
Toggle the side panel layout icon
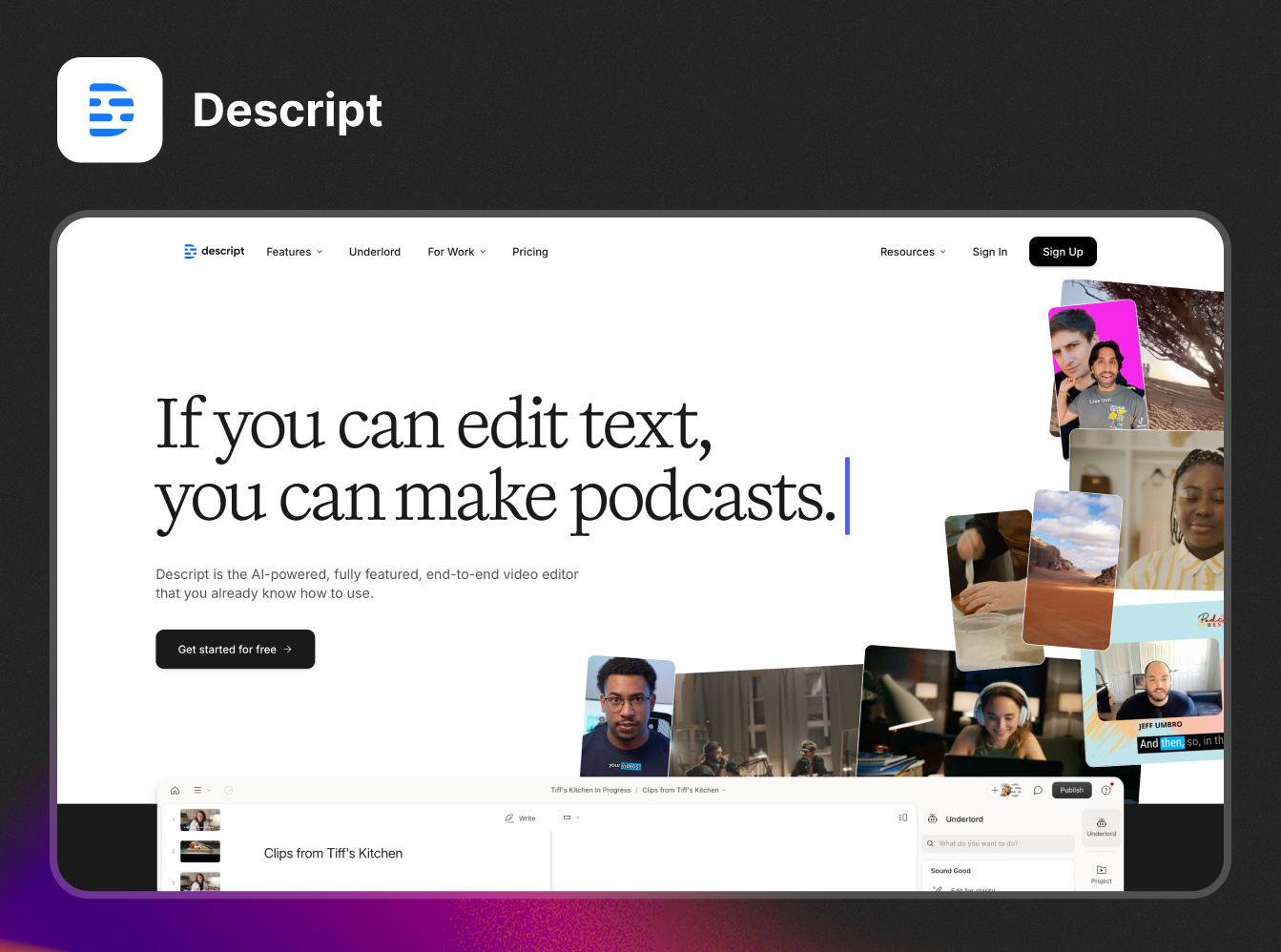pos(903,817)
